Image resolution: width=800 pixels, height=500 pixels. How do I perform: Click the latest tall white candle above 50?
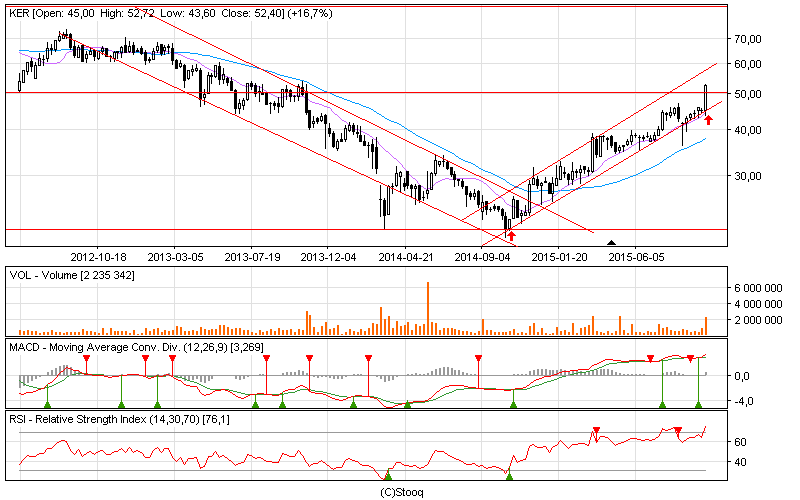coord(706,97)
